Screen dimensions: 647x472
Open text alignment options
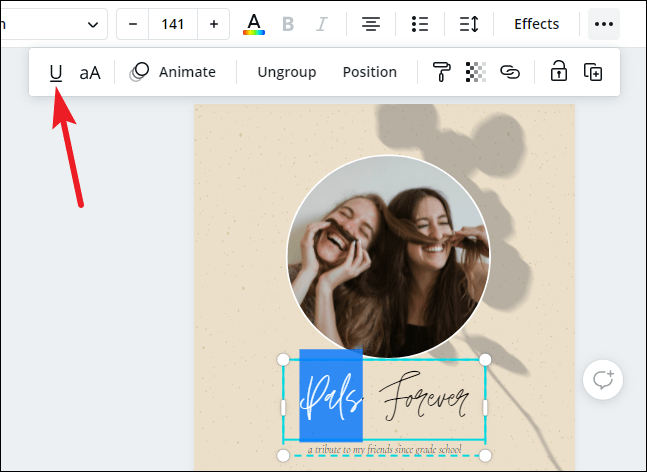[x=370, y=24]
